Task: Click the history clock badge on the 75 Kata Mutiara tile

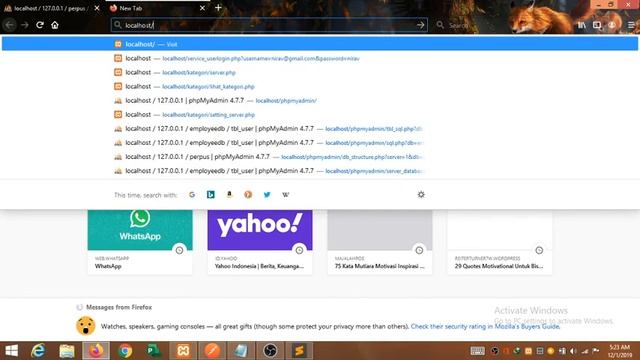Action: click(419, 250)
